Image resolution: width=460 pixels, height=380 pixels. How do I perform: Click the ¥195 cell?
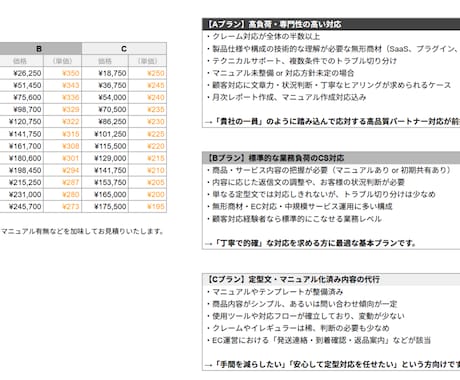[x=148, y=207]
